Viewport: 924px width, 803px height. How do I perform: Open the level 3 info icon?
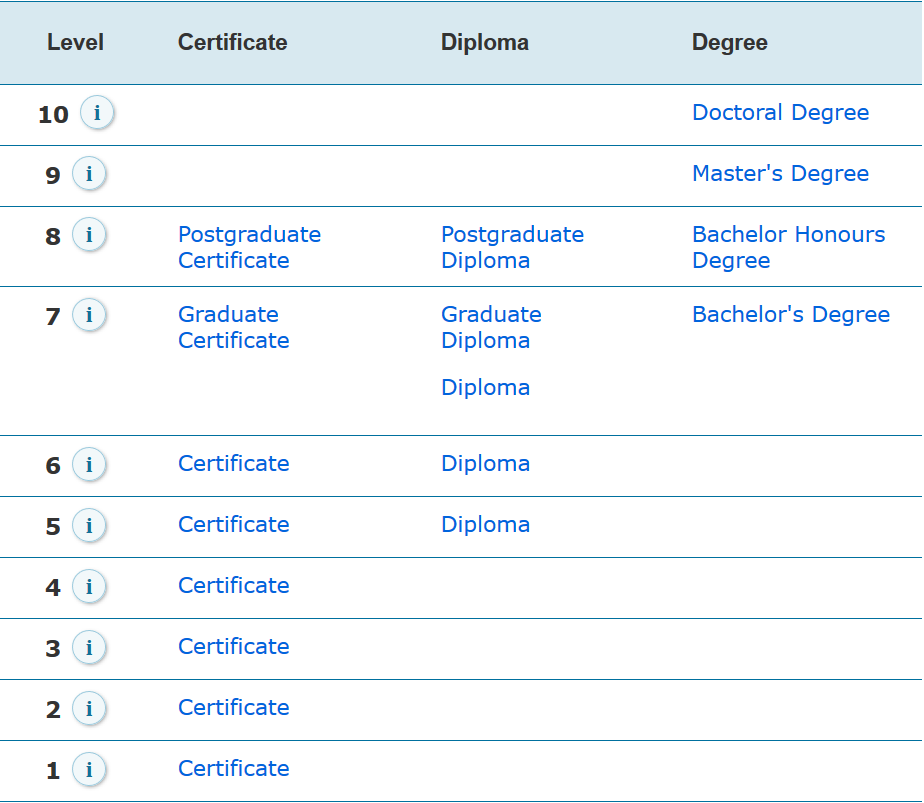pyautogui.click(x=89, y=647)
